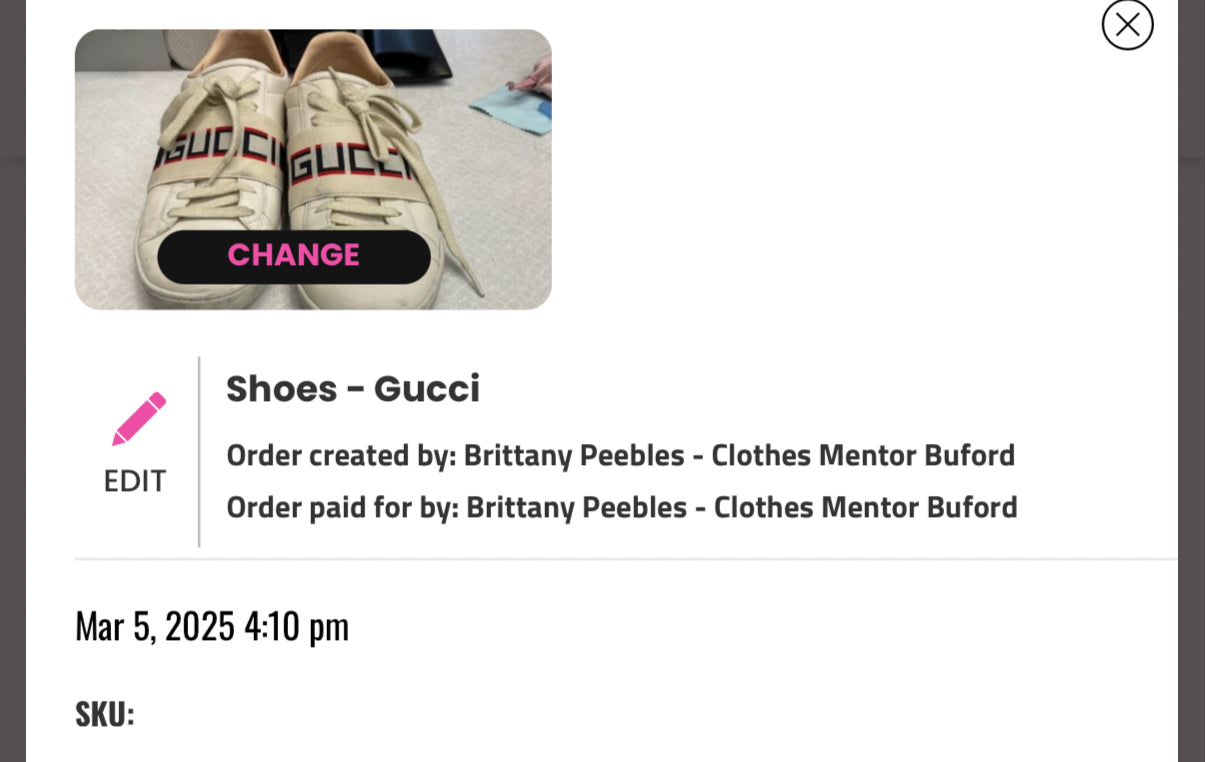This screenshot has width=1206, height=762.
Task: Click the pink pencil edit icon
Action: 139,419
